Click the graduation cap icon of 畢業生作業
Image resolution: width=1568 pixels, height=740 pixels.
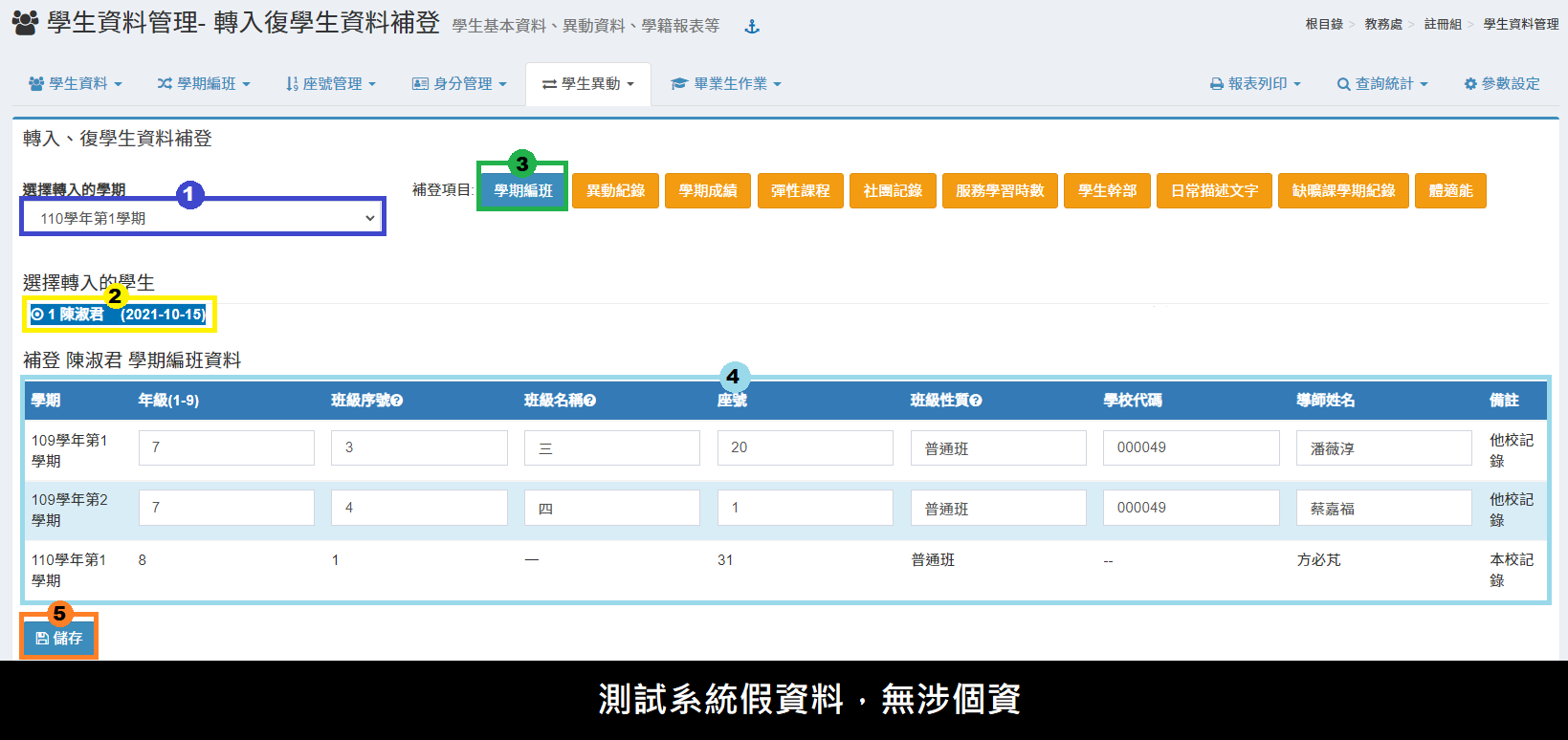tap(679, 84)
